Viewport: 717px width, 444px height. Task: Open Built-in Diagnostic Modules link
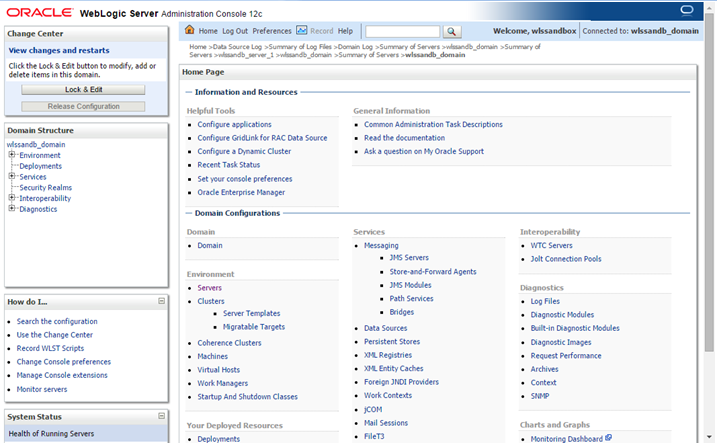pos(575,328)
